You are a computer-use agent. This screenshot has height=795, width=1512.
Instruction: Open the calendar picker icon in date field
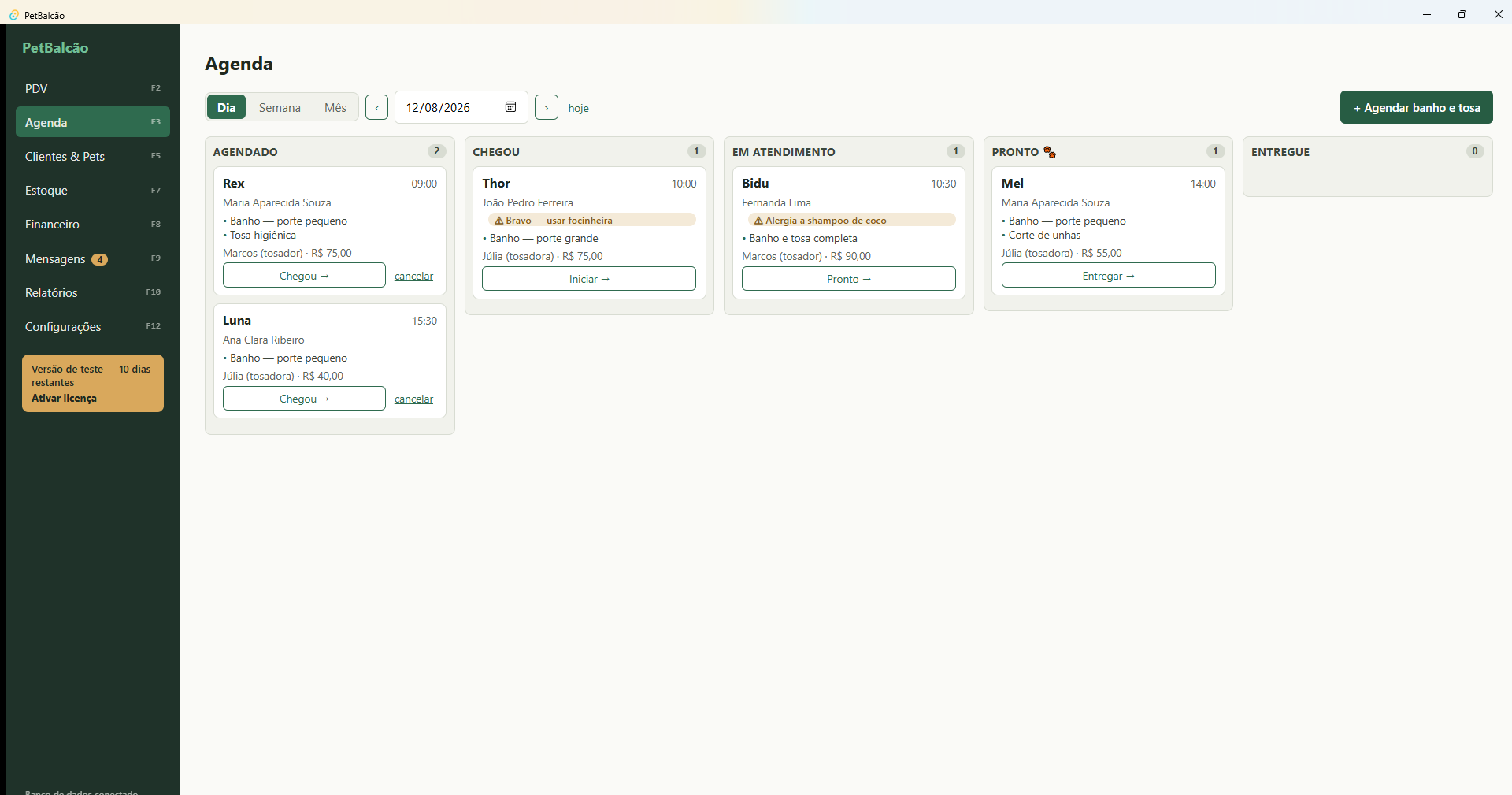click(x=510, y=107)
